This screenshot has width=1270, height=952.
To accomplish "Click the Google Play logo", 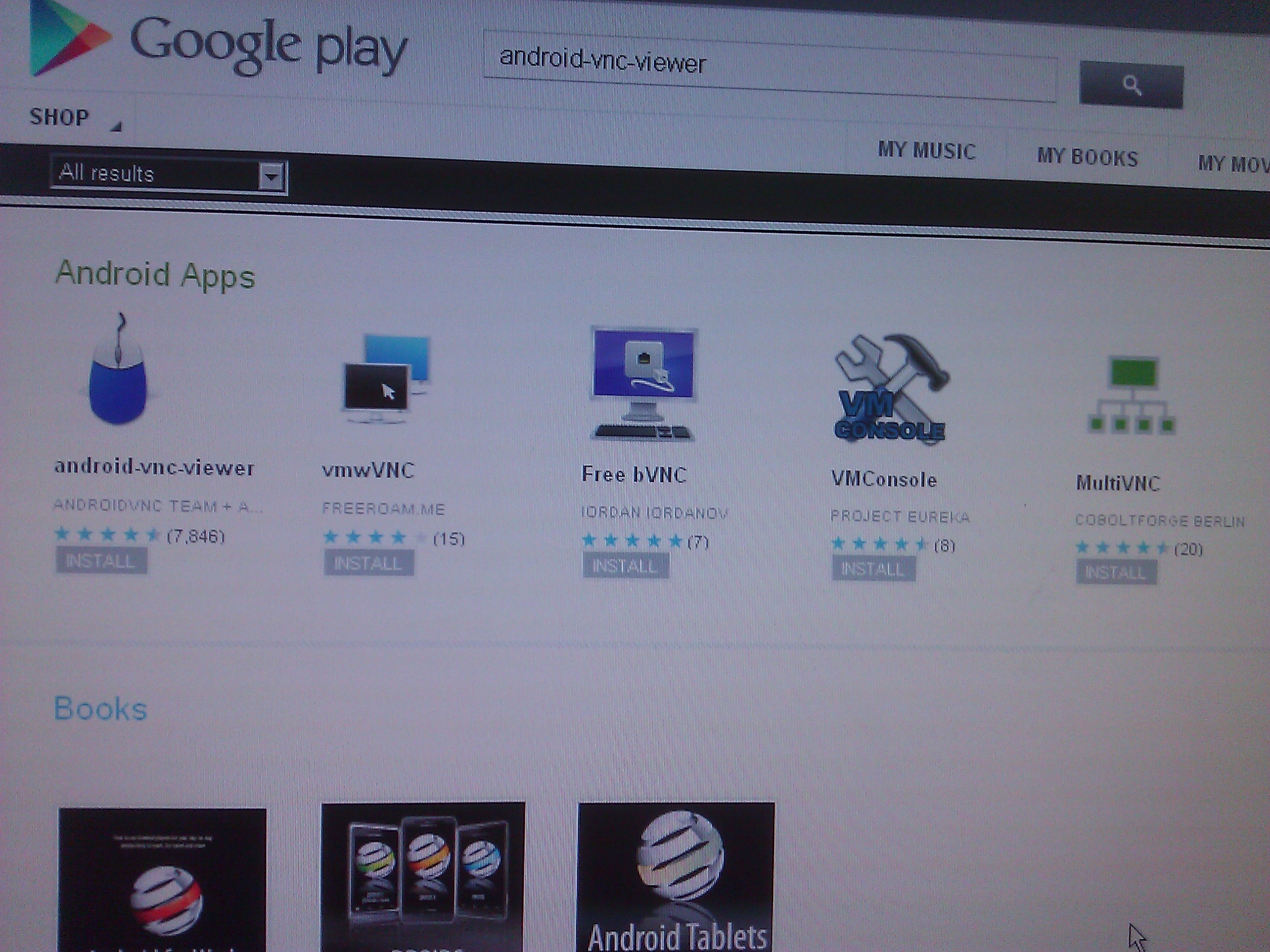I will (218, 43).
